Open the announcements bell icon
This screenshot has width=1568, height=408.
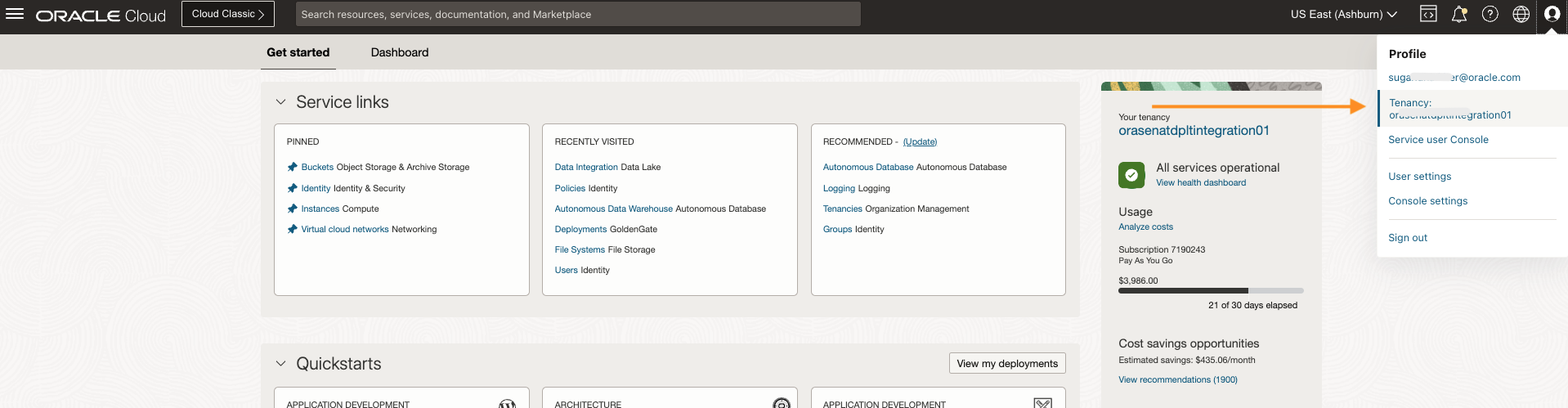(x=1459, y=14)
